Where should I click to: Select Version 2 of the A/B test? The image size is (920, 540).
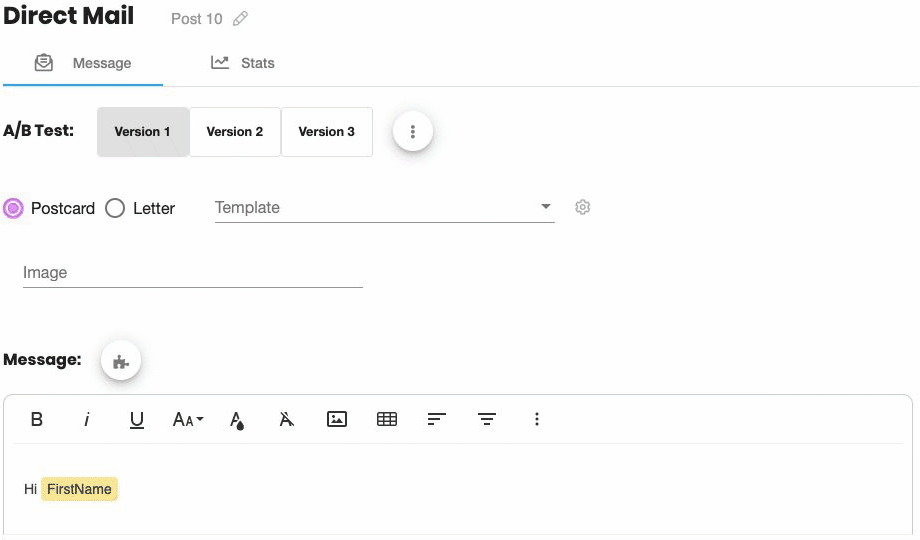coord(235,131)
